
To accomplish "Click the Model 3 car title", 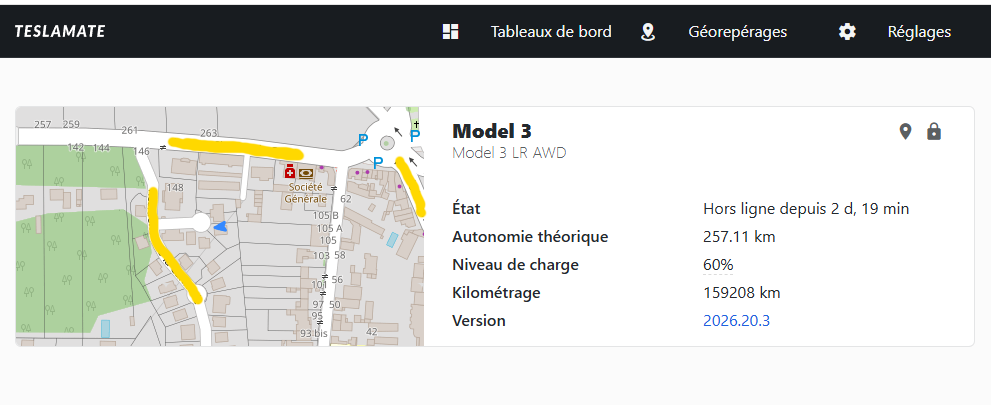I will pyautogui.click(x=492, y=131).
